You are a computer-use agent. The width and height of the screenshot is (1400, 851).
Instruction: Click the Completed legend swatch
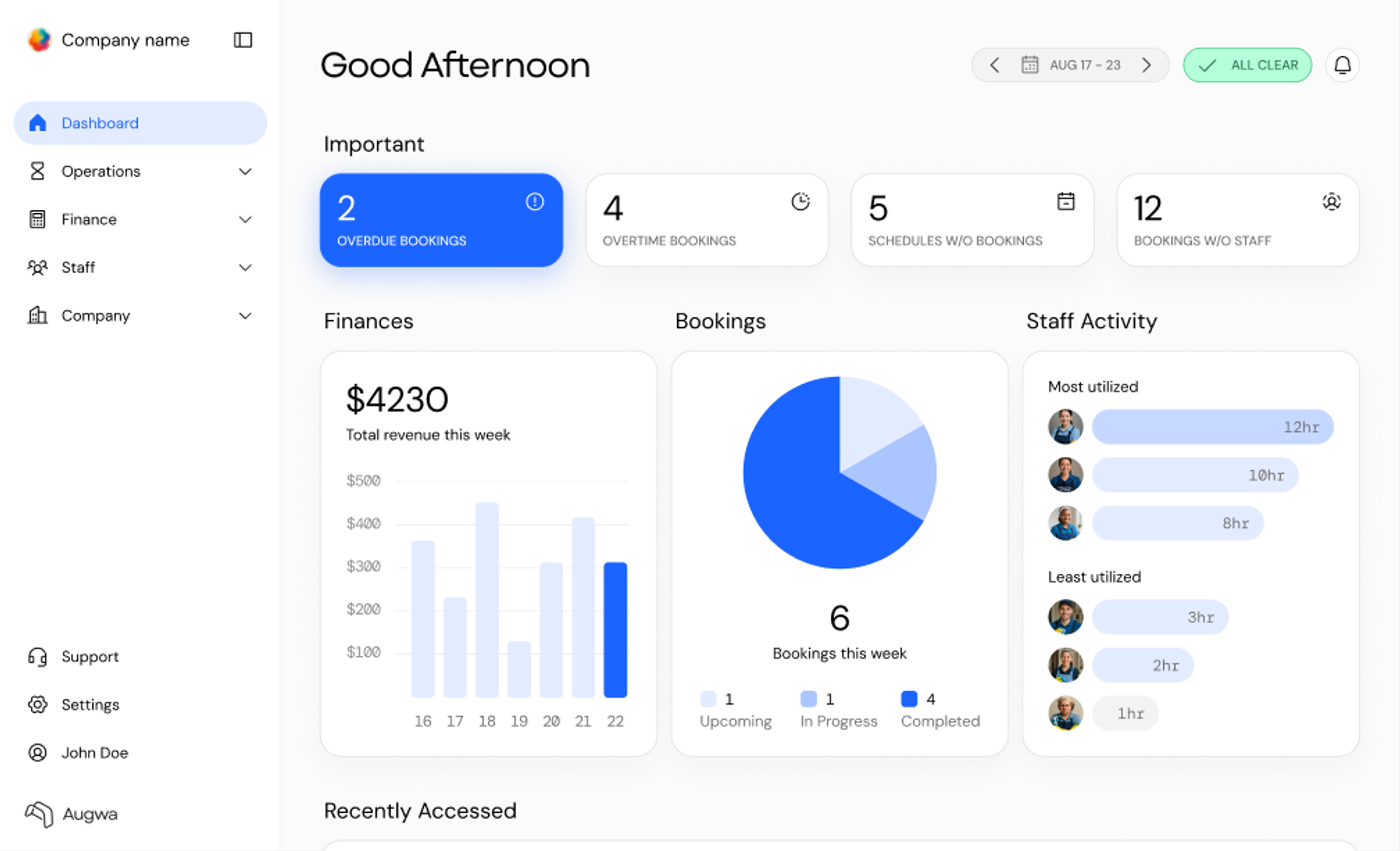coord(909,699)
